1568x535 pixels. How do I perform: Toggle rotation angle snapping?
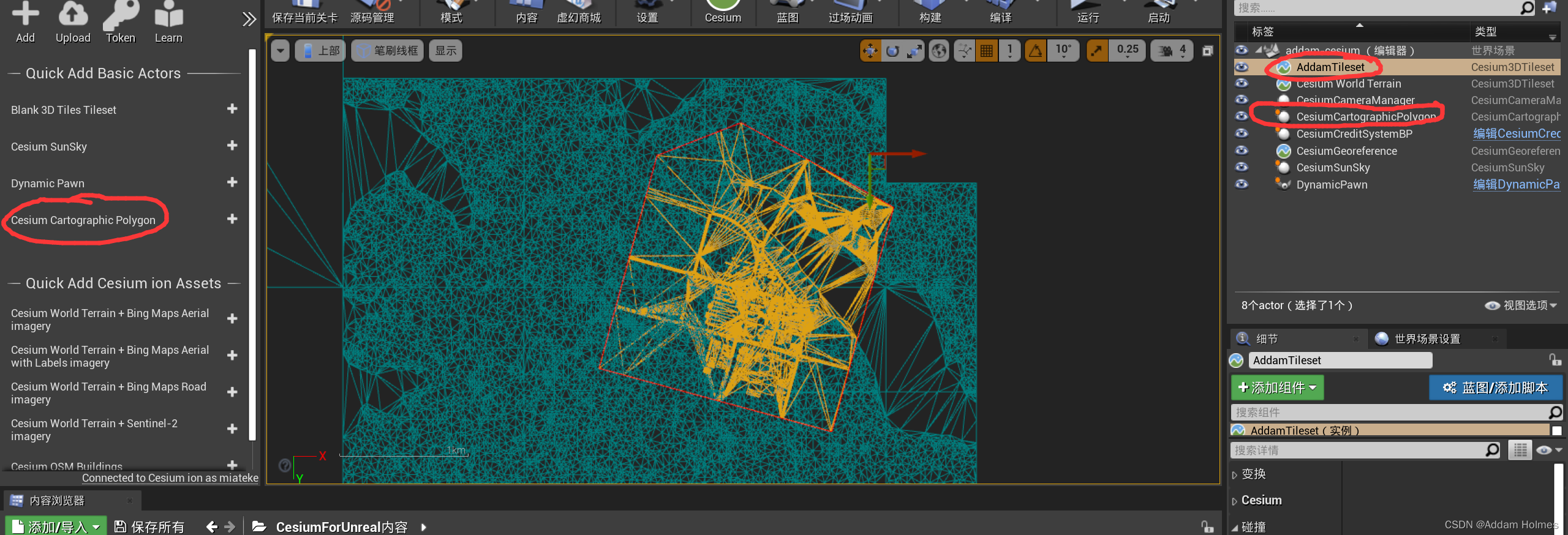1035,51
